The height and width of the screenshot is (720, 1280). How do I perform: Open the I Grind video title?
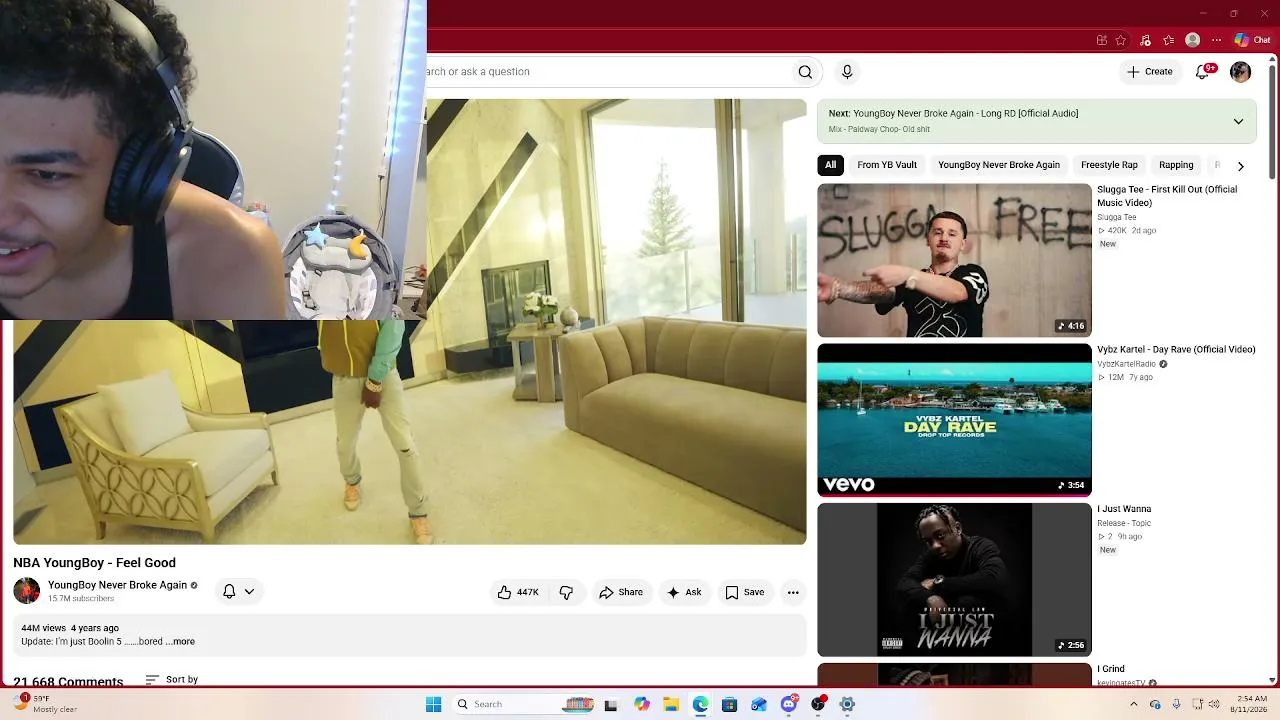click(1111, 669)
